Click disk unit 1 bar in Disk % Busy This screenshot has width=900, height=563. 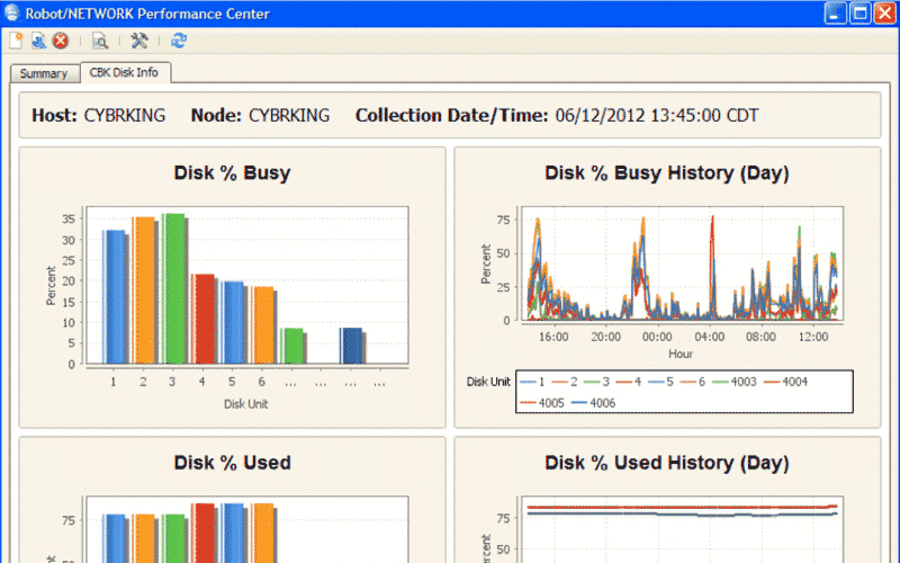click(115, 297)
